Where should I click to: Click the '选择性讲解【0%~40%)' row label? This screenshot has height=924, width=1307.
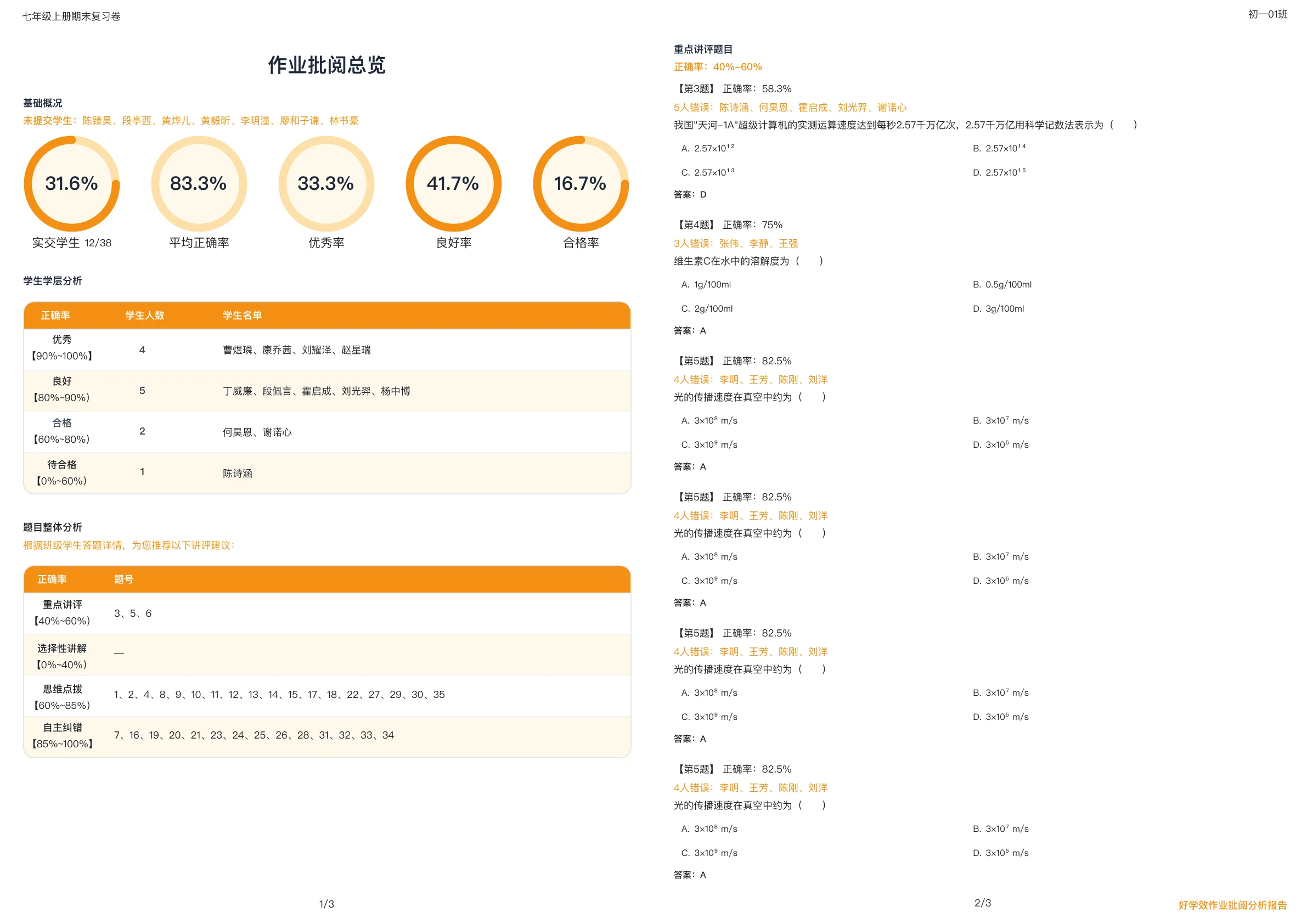[x=62, y=656]
